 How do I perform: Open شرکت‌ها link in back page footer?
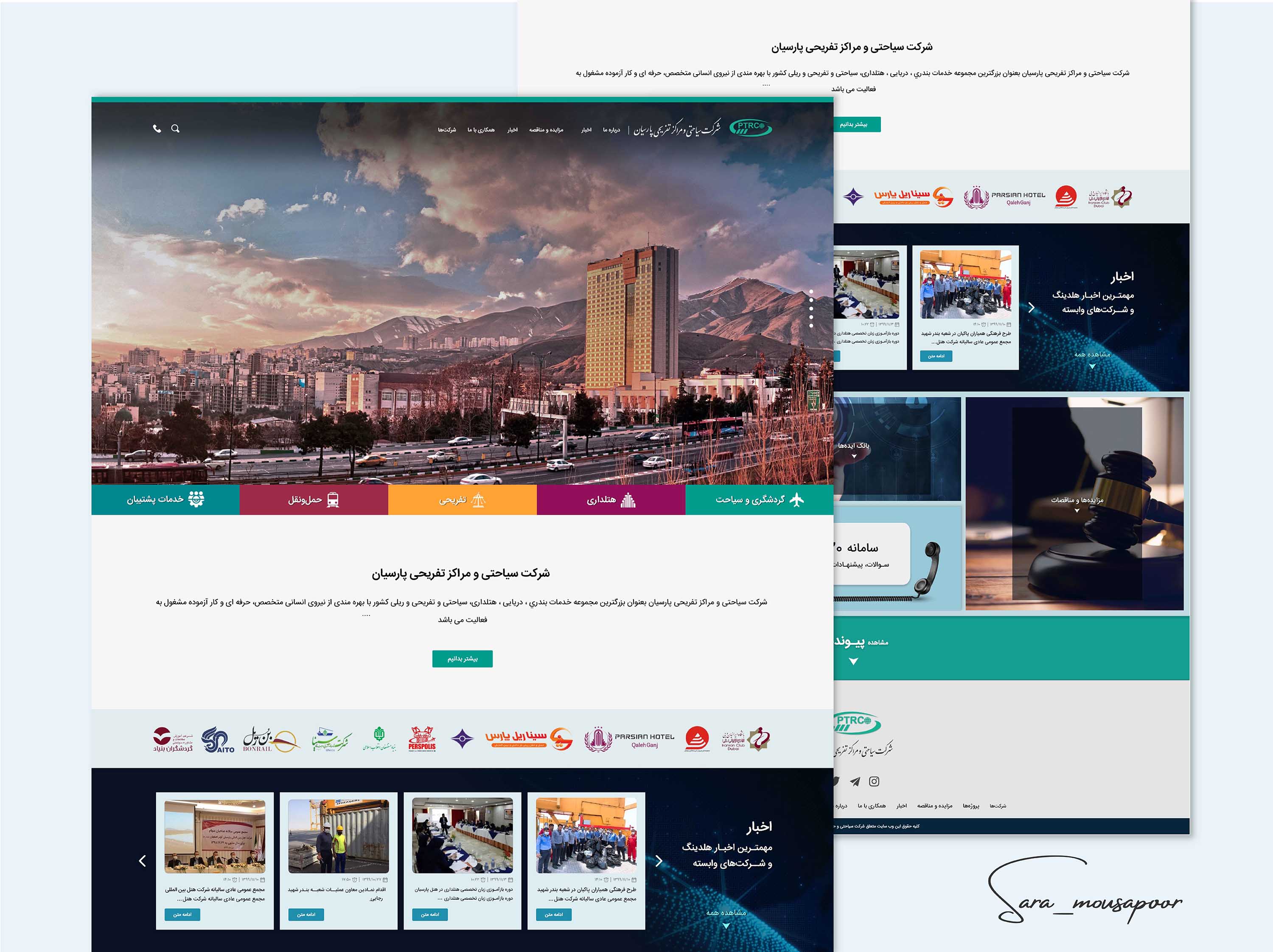pyautogui.click(x=998, y=806)
